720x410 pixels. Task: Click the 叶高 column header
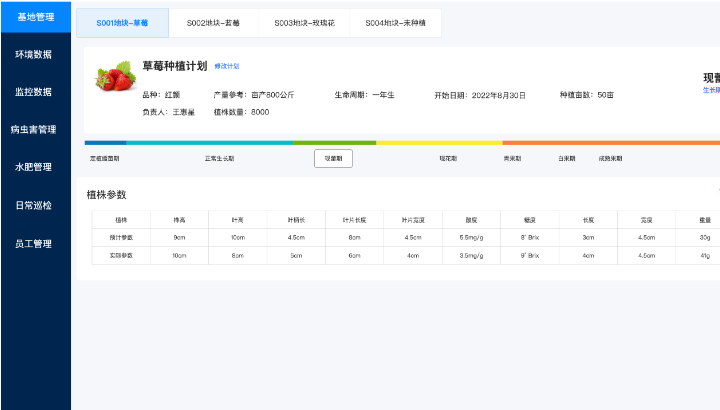(x=238, y=220)
